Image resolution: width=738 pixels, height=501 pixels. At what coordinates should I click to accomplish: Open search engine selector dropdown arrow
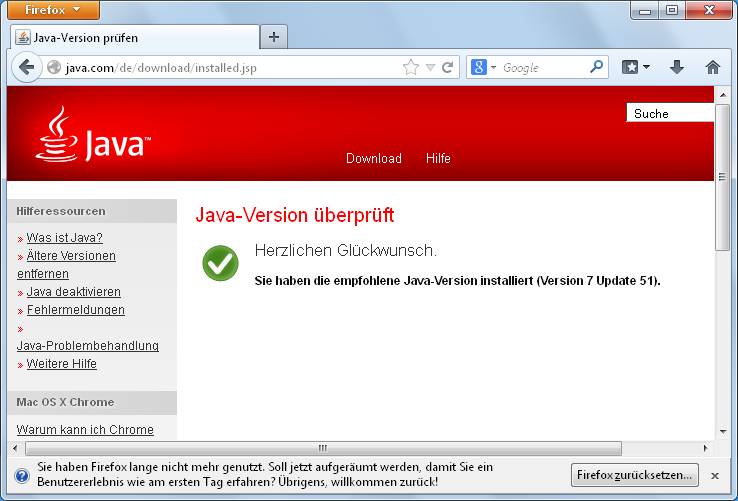point(493,67)
